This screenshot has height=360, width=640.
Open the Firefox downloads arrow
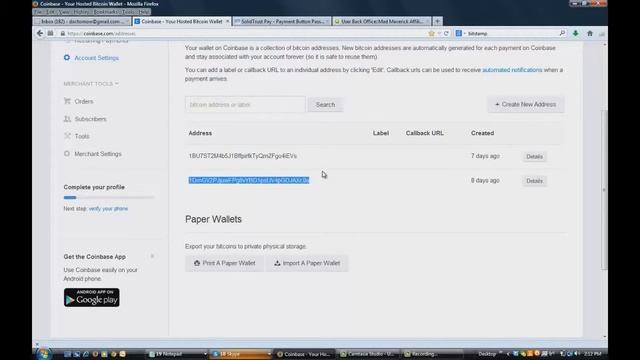click(x=576, y=33)
